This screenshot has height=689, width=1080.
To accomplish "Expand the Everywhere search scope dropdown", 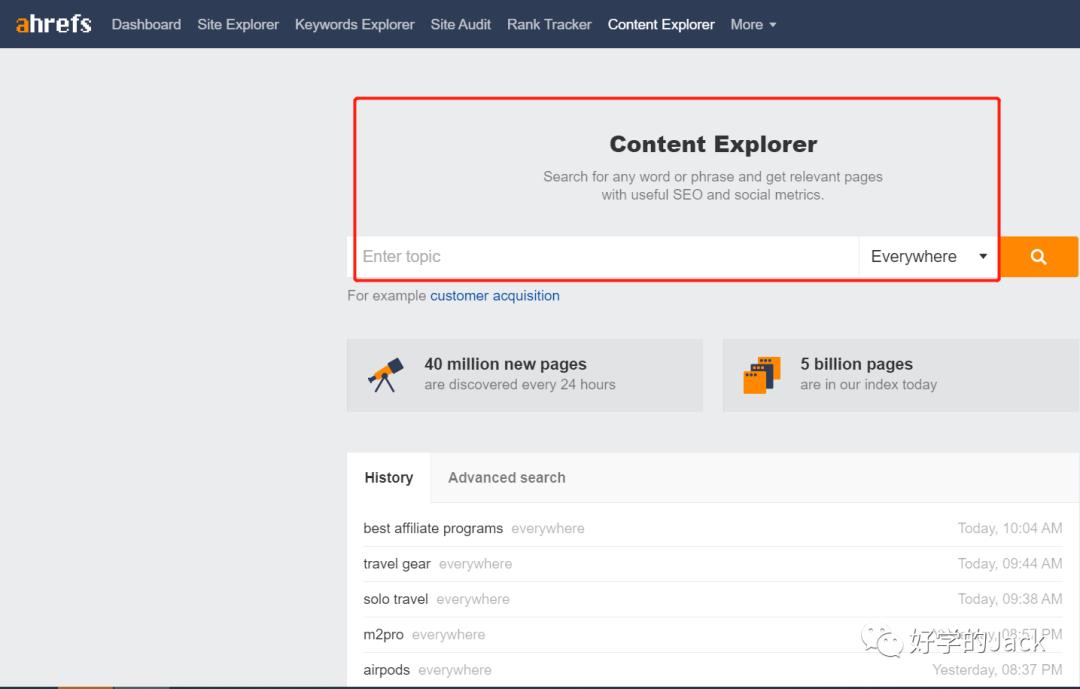I will pos(928,257).
